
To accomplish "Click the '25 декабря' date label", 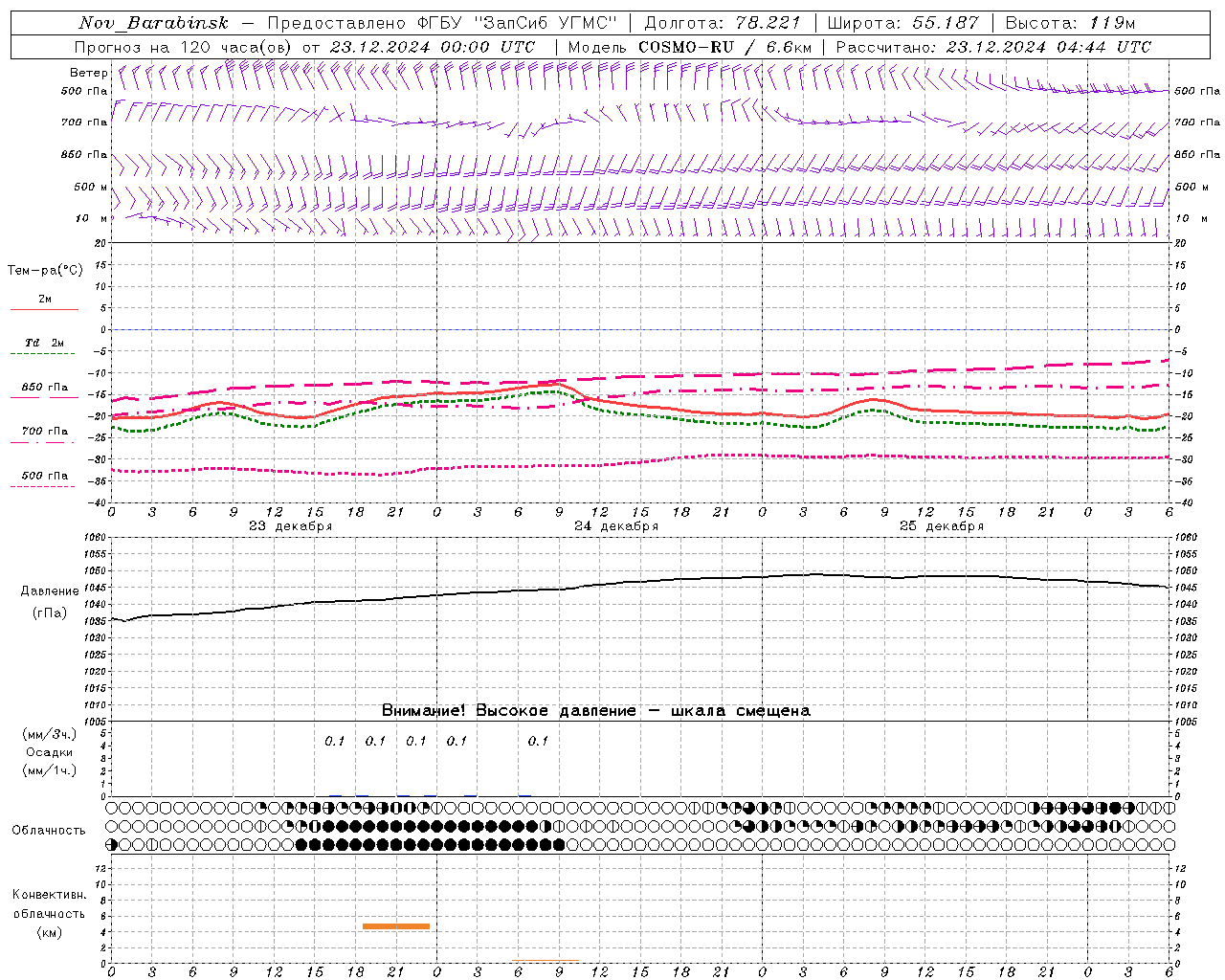I will coord(941,526).
